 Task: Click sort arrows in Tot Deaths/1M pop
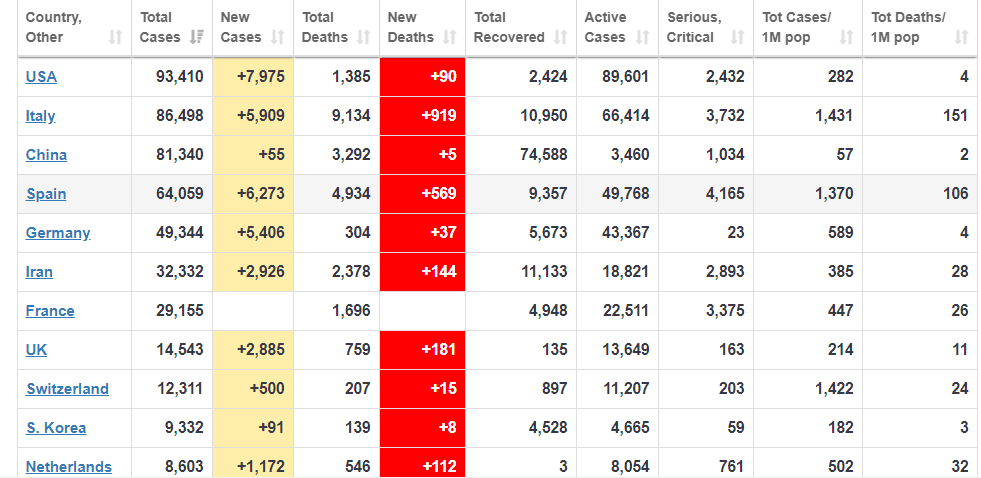[961, 37]
